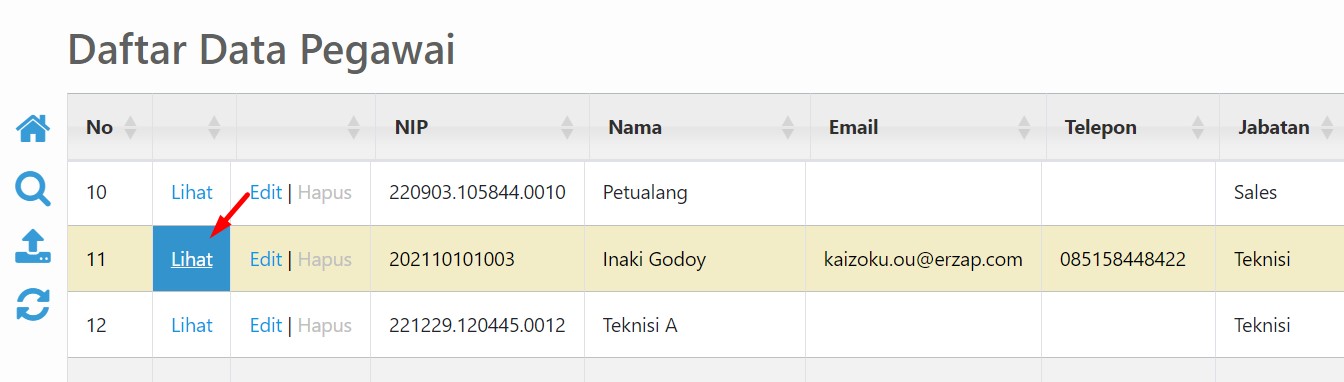View details of Petualang via Lihat
This screenshot has width=1344, height=382.
192,193
